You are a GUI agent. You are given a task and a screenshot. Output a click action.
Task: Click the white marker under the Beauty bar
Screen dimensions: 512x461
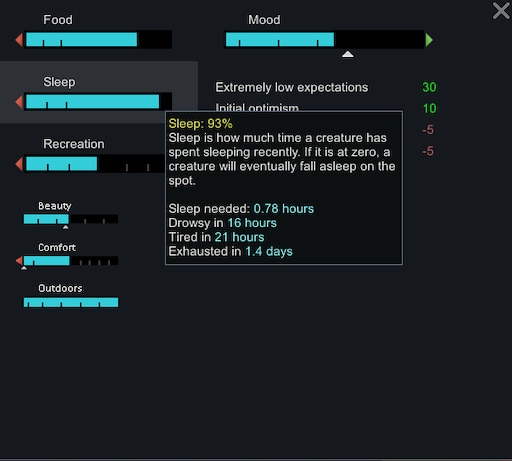pyautogui.click(x=66, y=227)
